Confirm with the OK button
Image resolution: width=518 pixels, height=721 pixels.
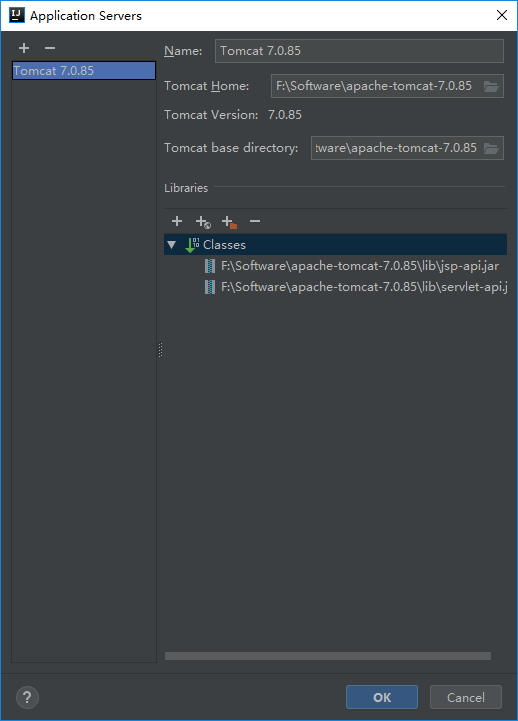(x=382, y=697)
